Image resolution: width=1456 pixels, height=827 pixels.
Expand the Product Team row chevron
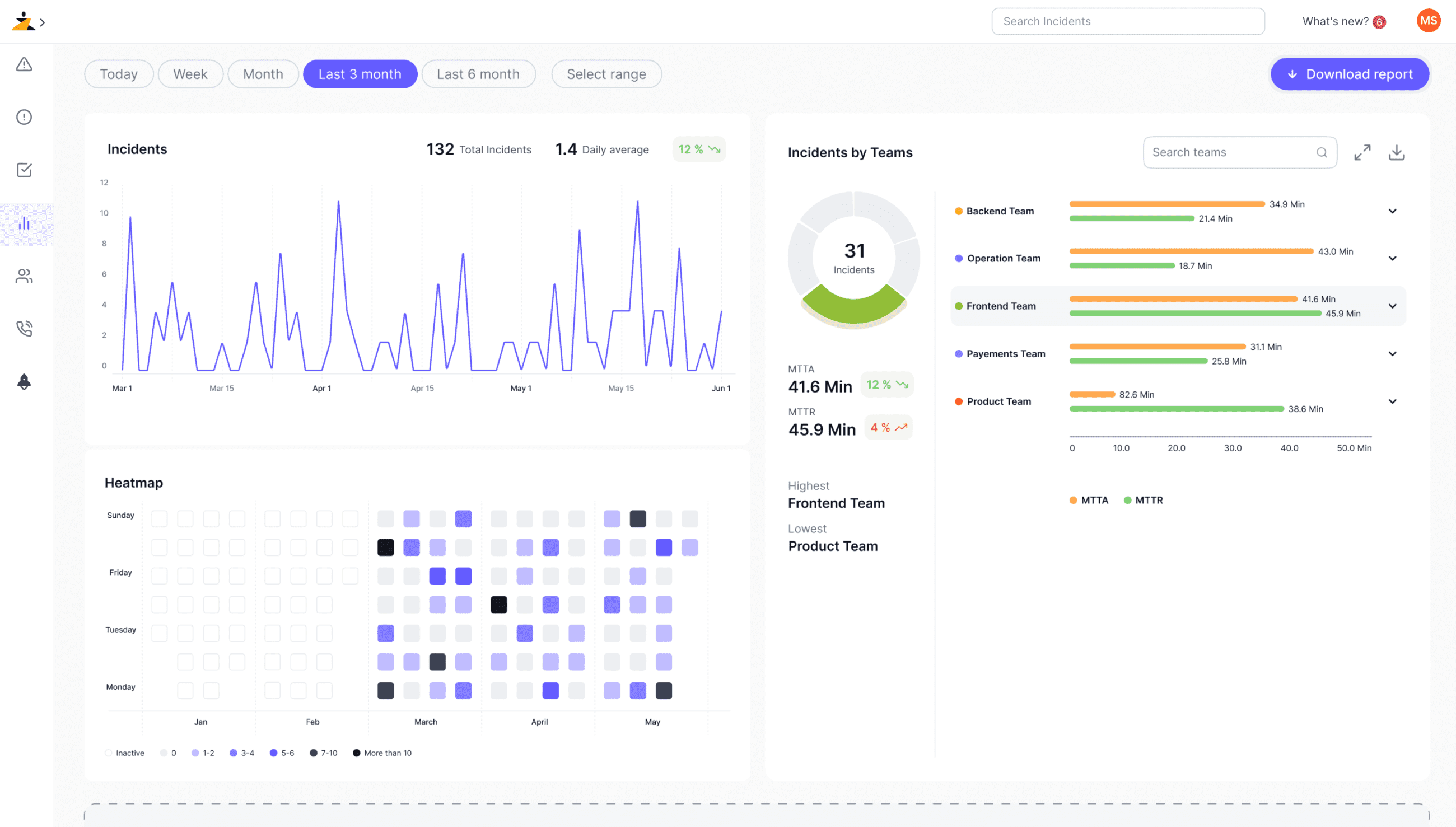pos(1392,401)
